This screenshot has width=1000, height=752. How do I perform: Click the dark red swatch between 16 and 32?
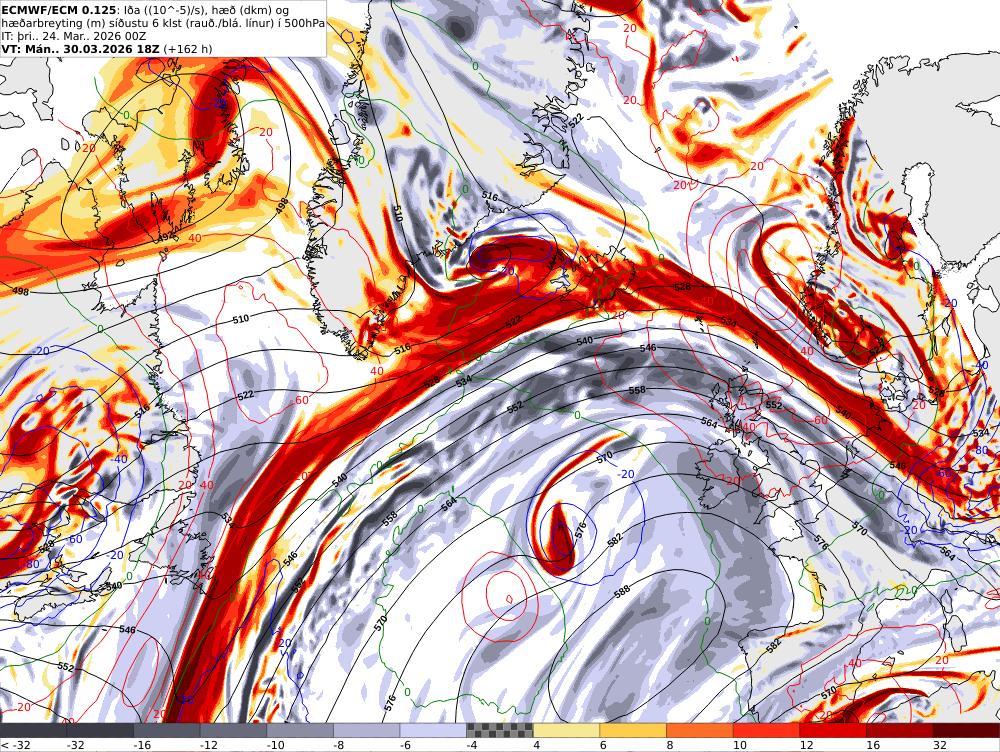(x=900, y=730)
